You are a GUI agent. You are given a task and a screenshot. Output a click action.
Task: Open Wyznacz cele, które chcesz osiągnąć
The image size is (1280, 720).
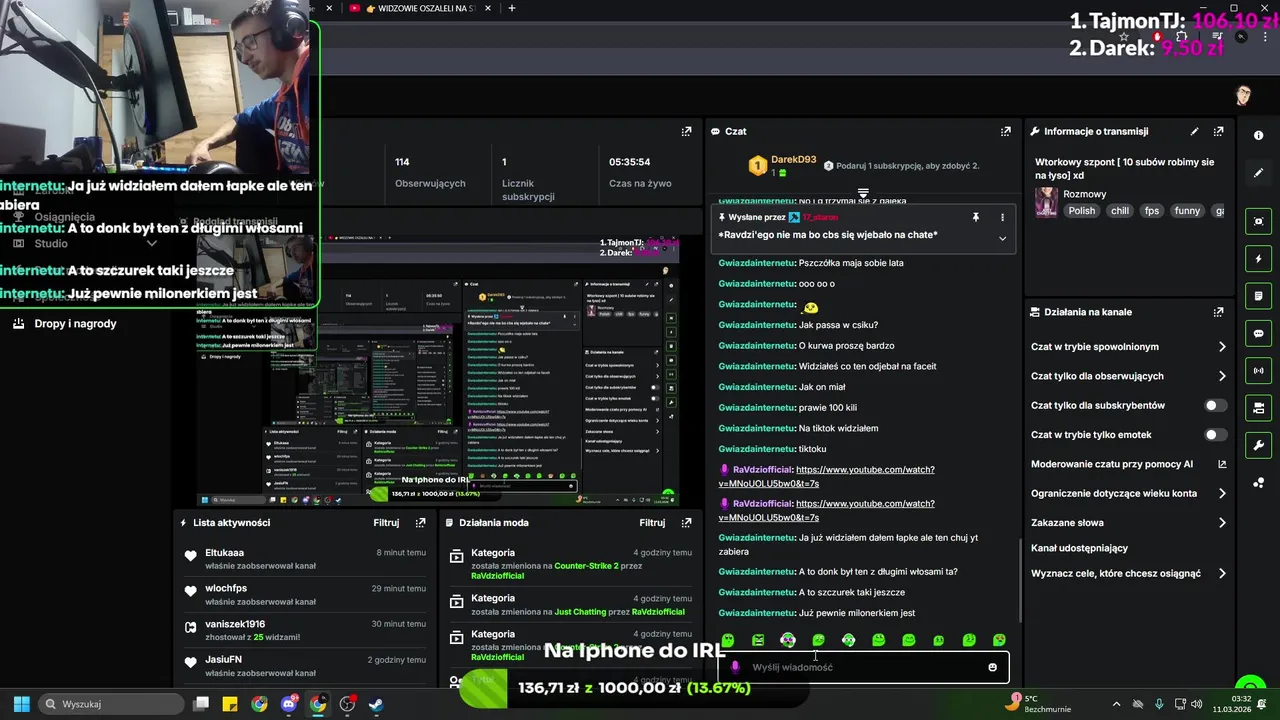[1128, 573]
